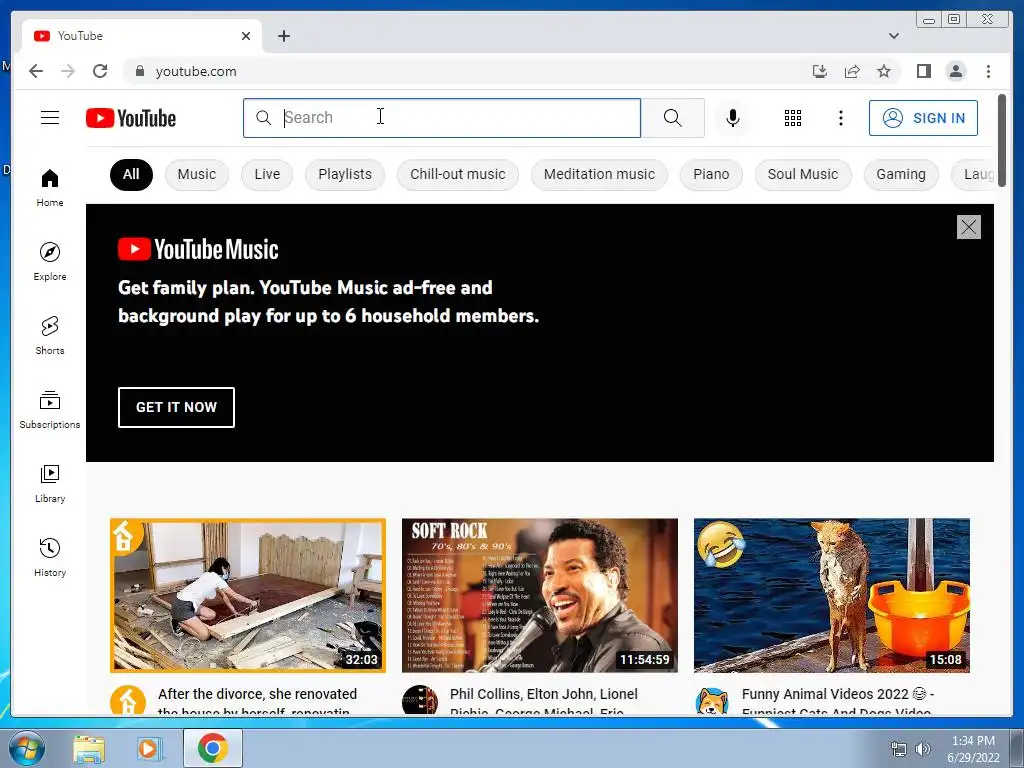The image size is (1024, 768).
Task: Go to Home in sidebar
Action: tap(50, 188)
